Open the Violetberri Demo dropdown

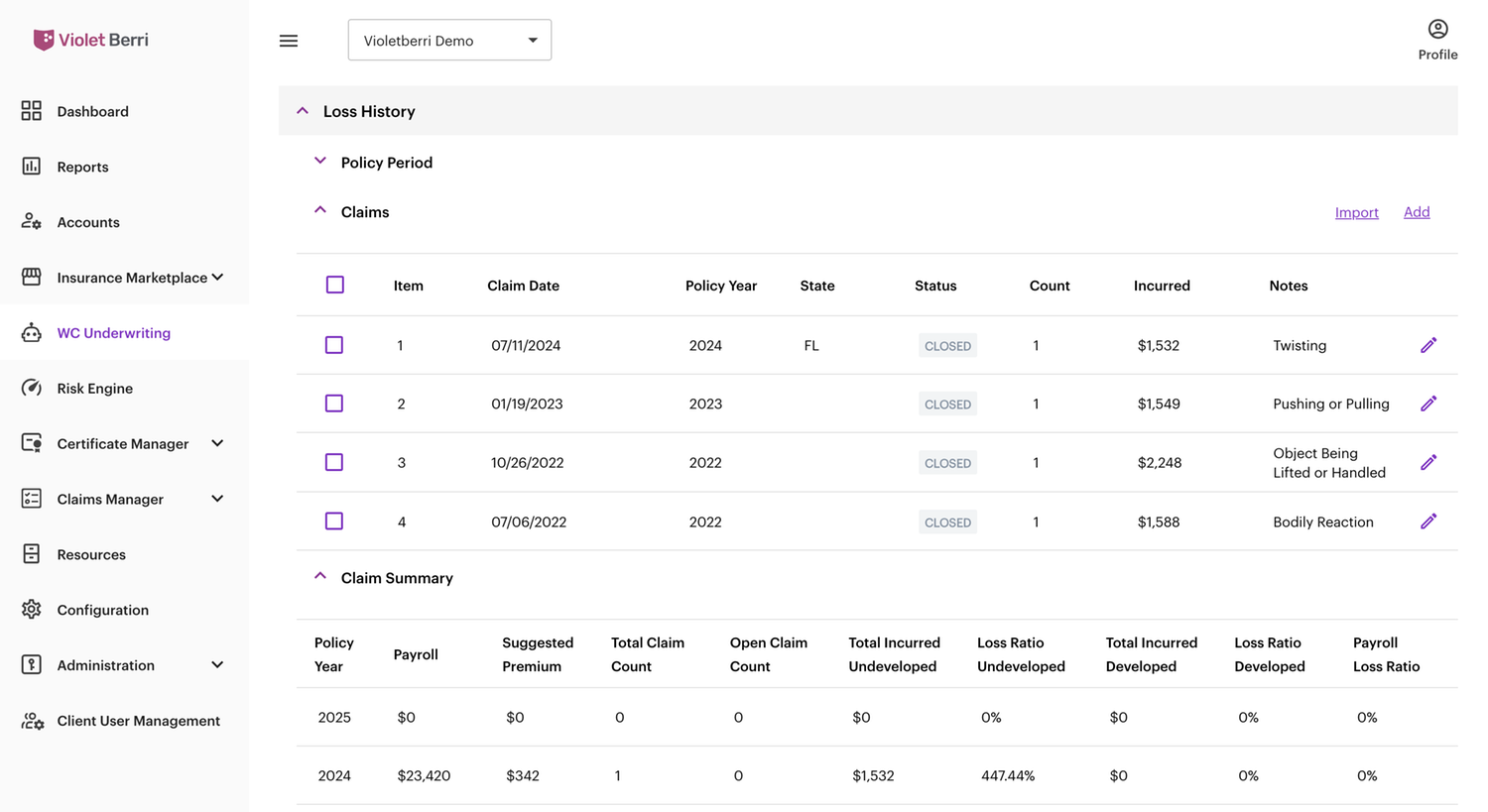(x=449, y=41)
